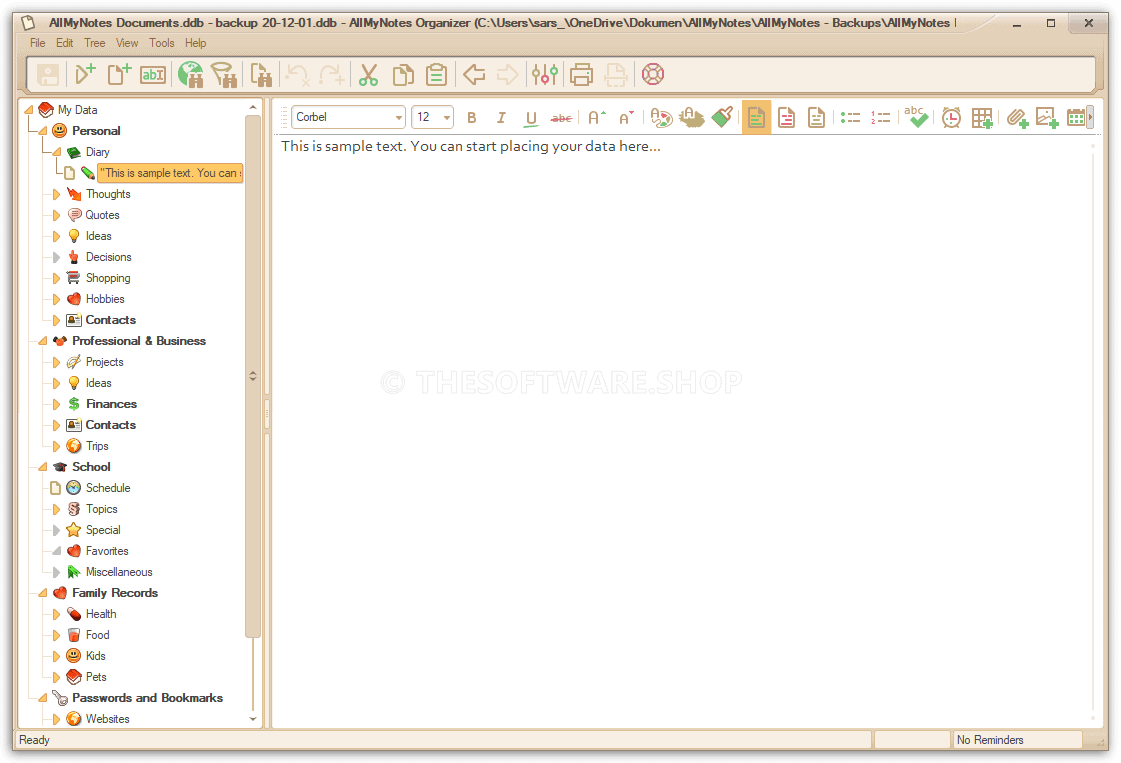The image size is (1121, 763).
Task: Open the filter search funnel-binoculars icon
Action: tap(224, 74)
